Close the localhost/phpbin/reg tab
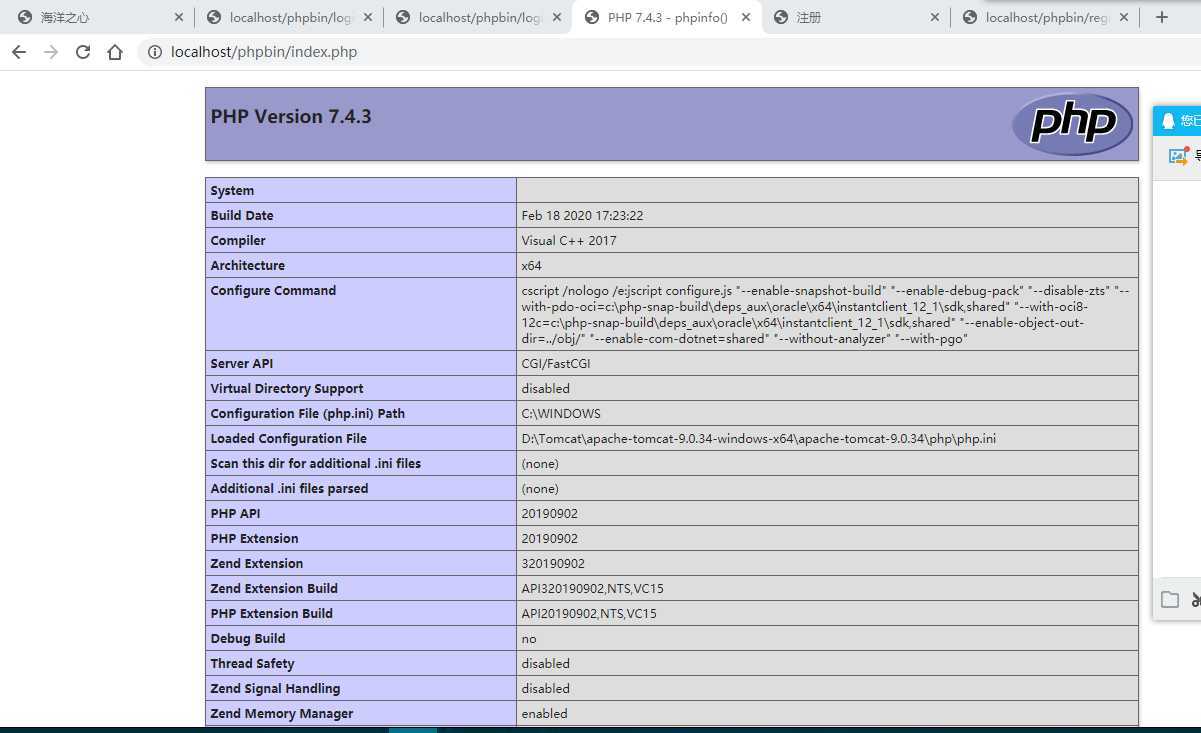Viewport: 1201px width, 733px height. pos(1124,17)
